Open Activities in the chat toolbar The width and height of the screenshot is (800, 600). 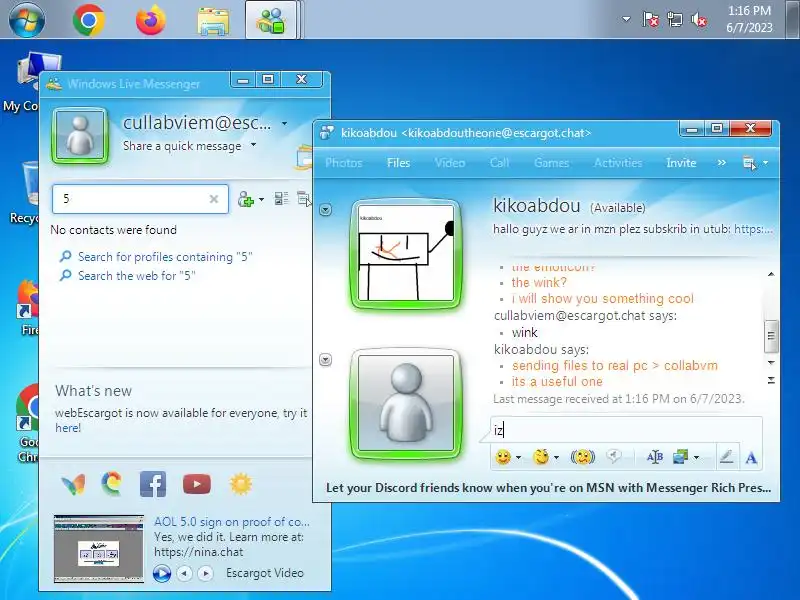(x=618, y=163)
